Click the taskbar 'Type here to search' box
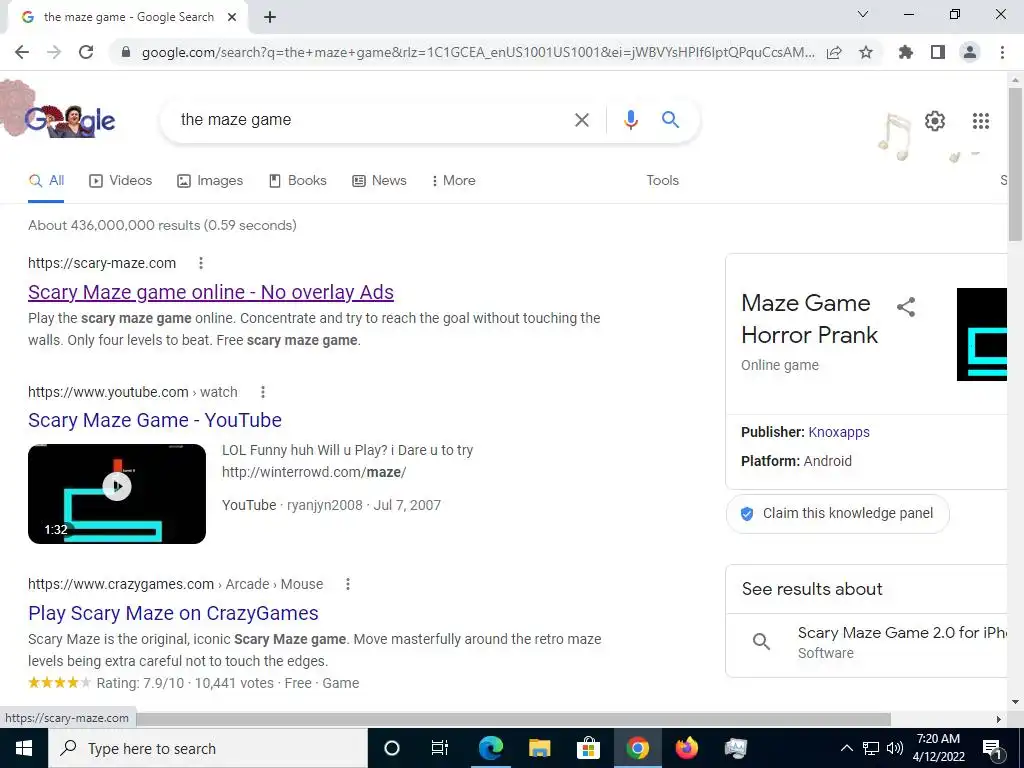1024x768 pixels. 208,748
